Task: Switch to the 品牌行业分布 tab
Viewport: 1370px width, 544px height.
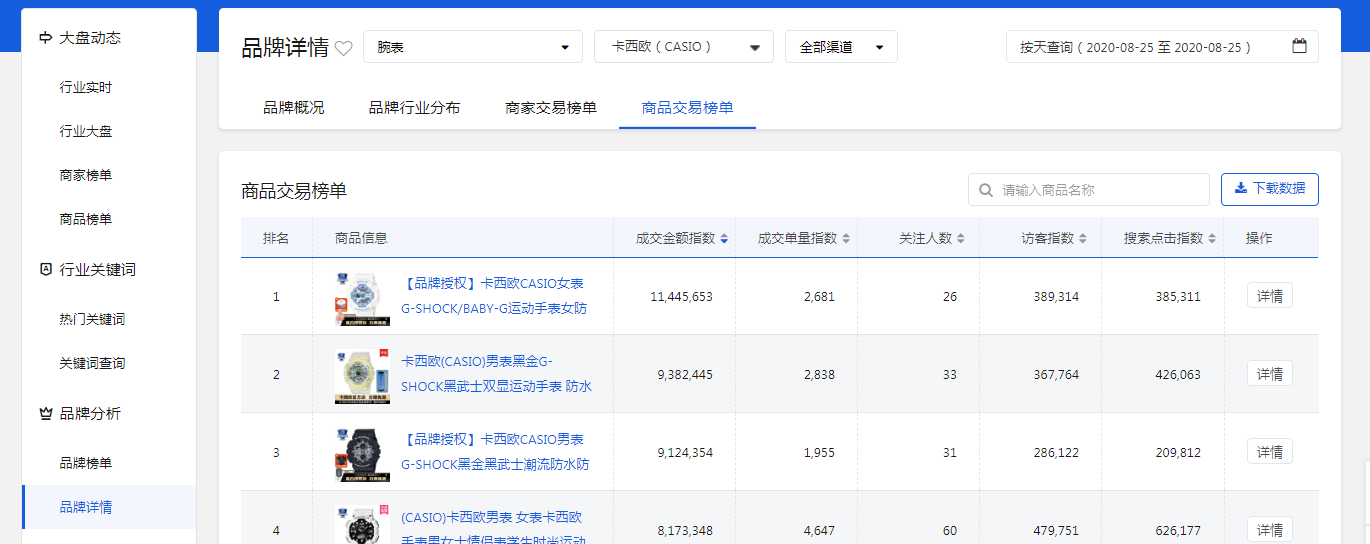Action: pyautogui.click(x=415, y=107)
